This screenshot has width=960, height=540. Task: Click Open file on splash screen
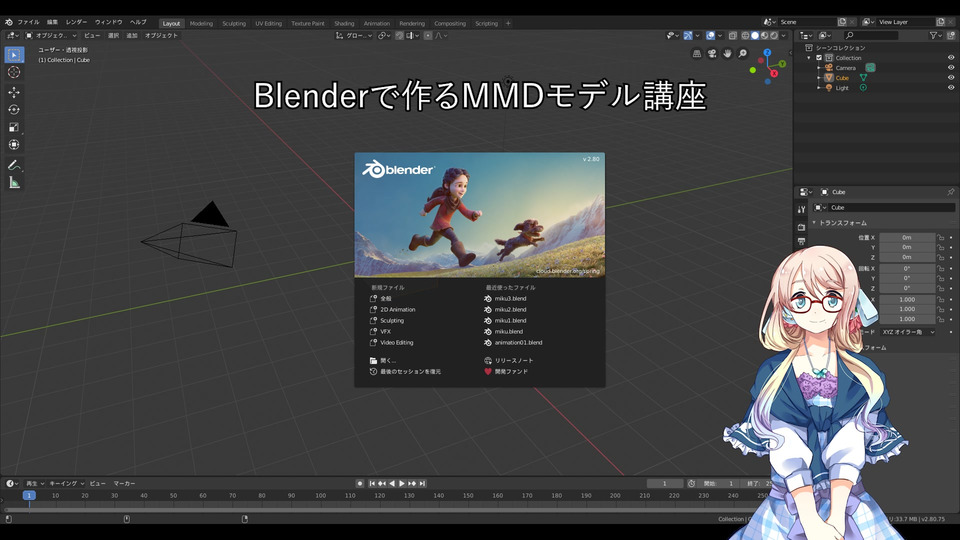point(383,361)
